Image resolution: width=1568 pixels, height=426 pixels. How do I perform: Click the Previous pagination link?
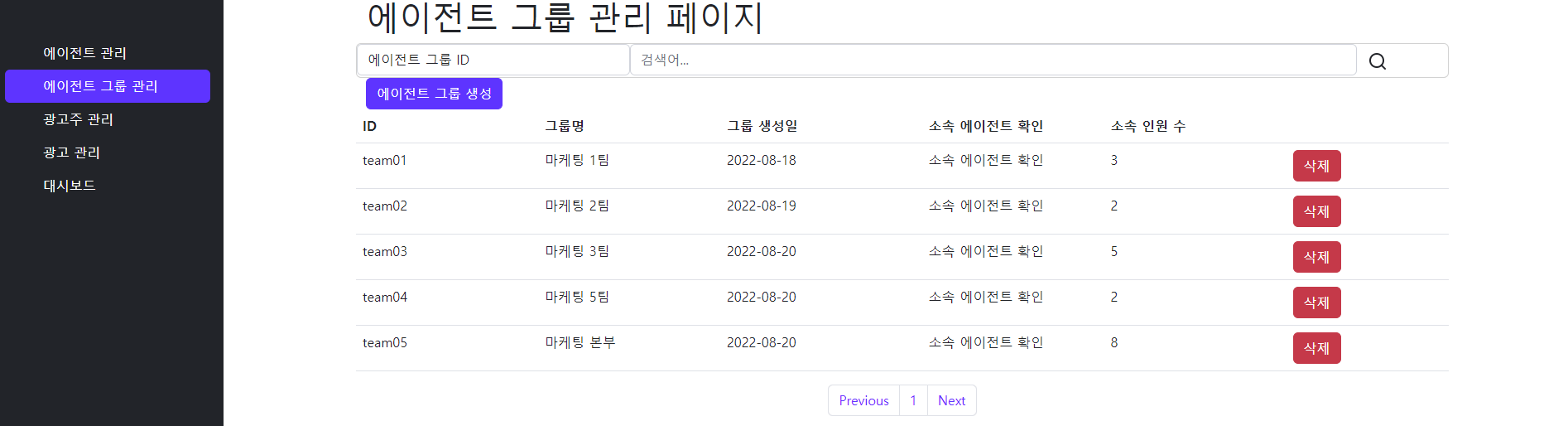point(863,400)
